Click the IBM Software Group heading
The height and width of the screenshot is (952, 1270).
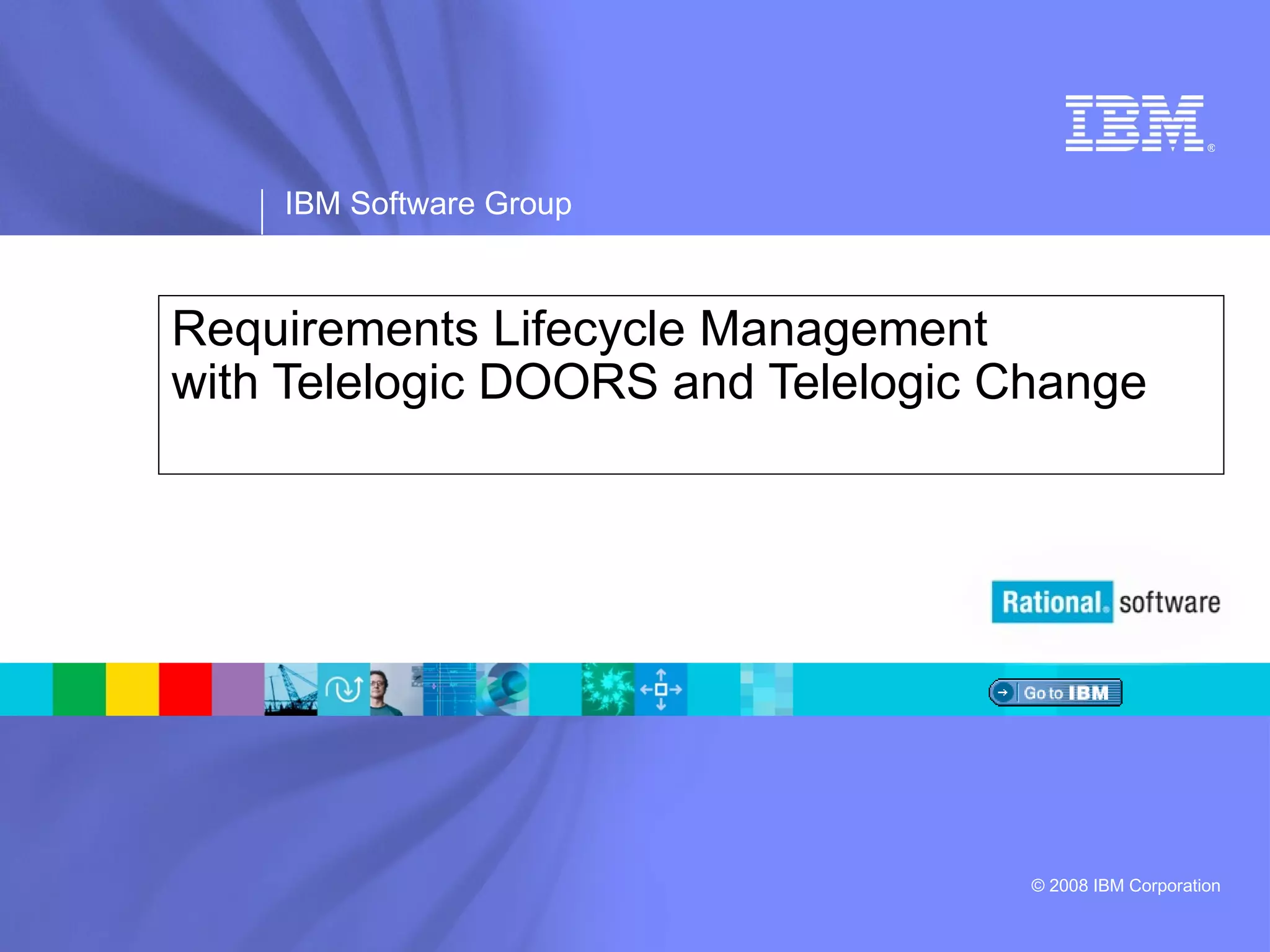(428, 203)
